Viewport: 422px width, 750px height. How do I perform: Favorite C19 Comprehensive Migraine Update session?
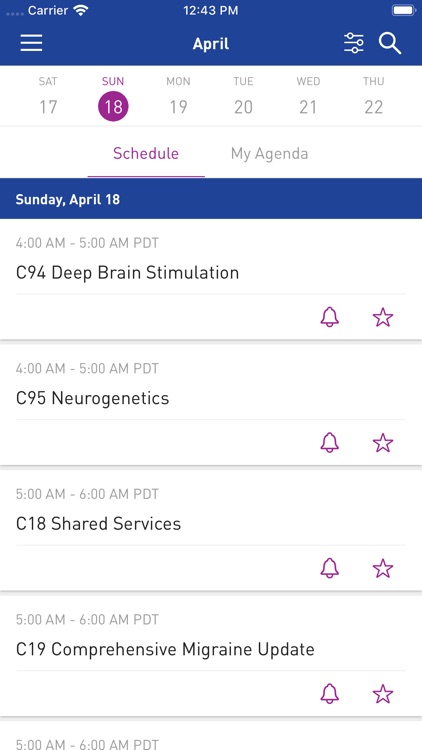[x=383, y=694]
